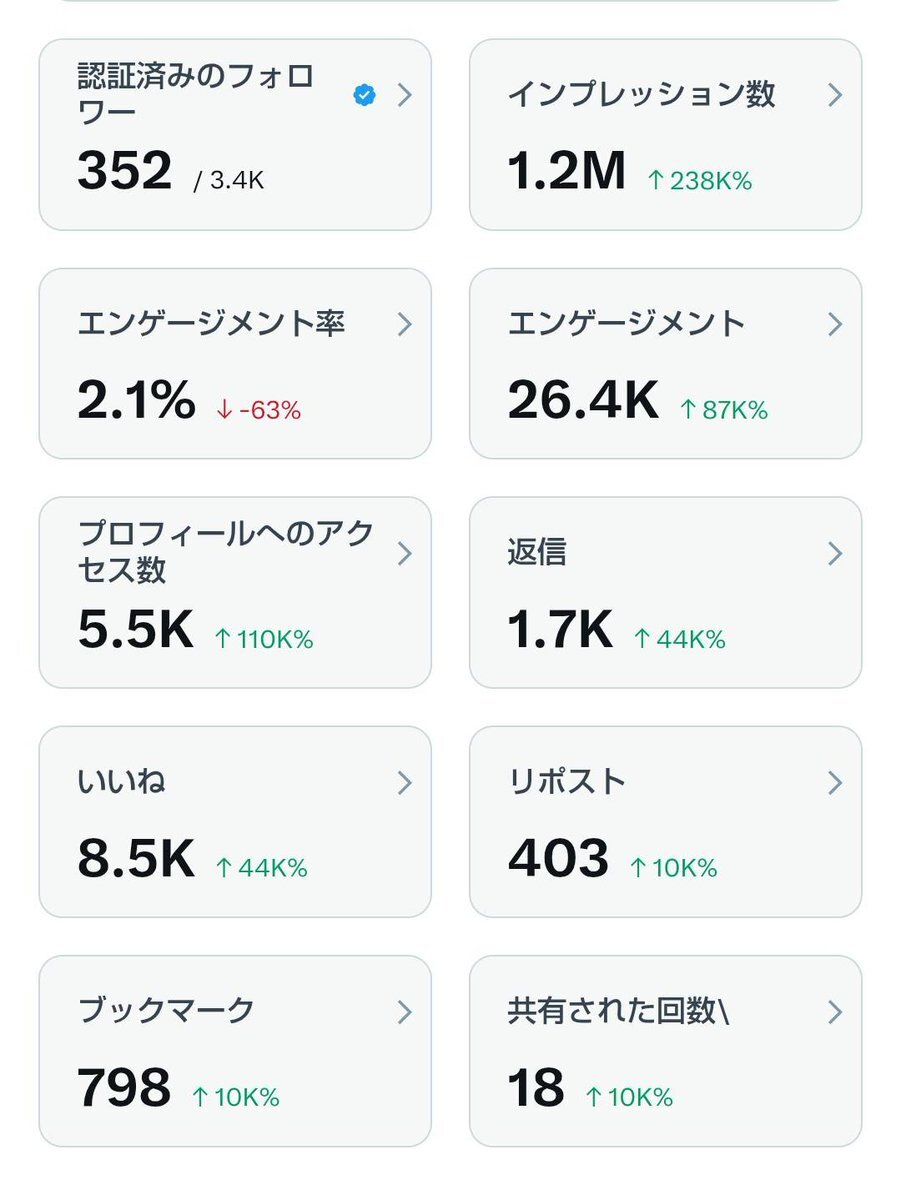901x1200 pixels.
Task: Expand the ブックマーク card chevron
Action: [404, 1011]
